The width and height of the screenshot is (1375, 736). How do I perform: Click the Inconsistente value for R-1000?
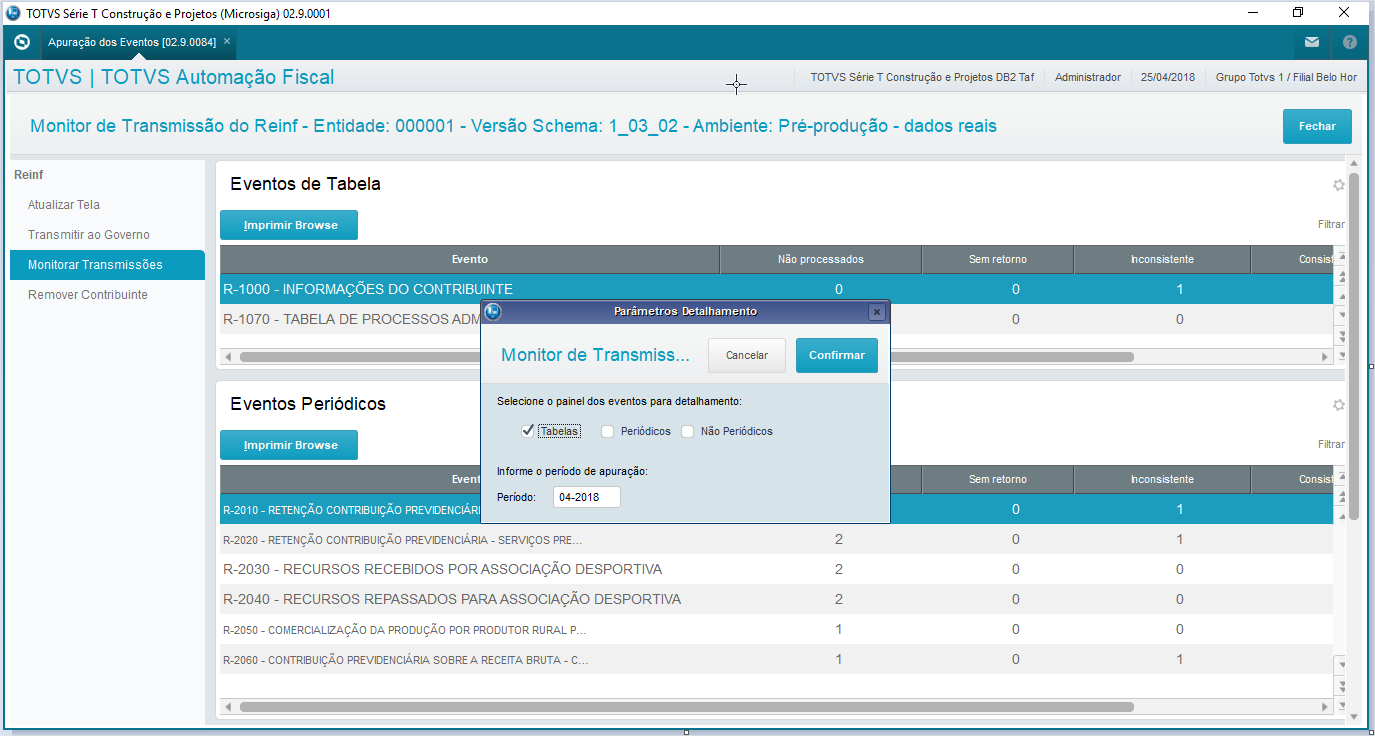[1180, 290]
